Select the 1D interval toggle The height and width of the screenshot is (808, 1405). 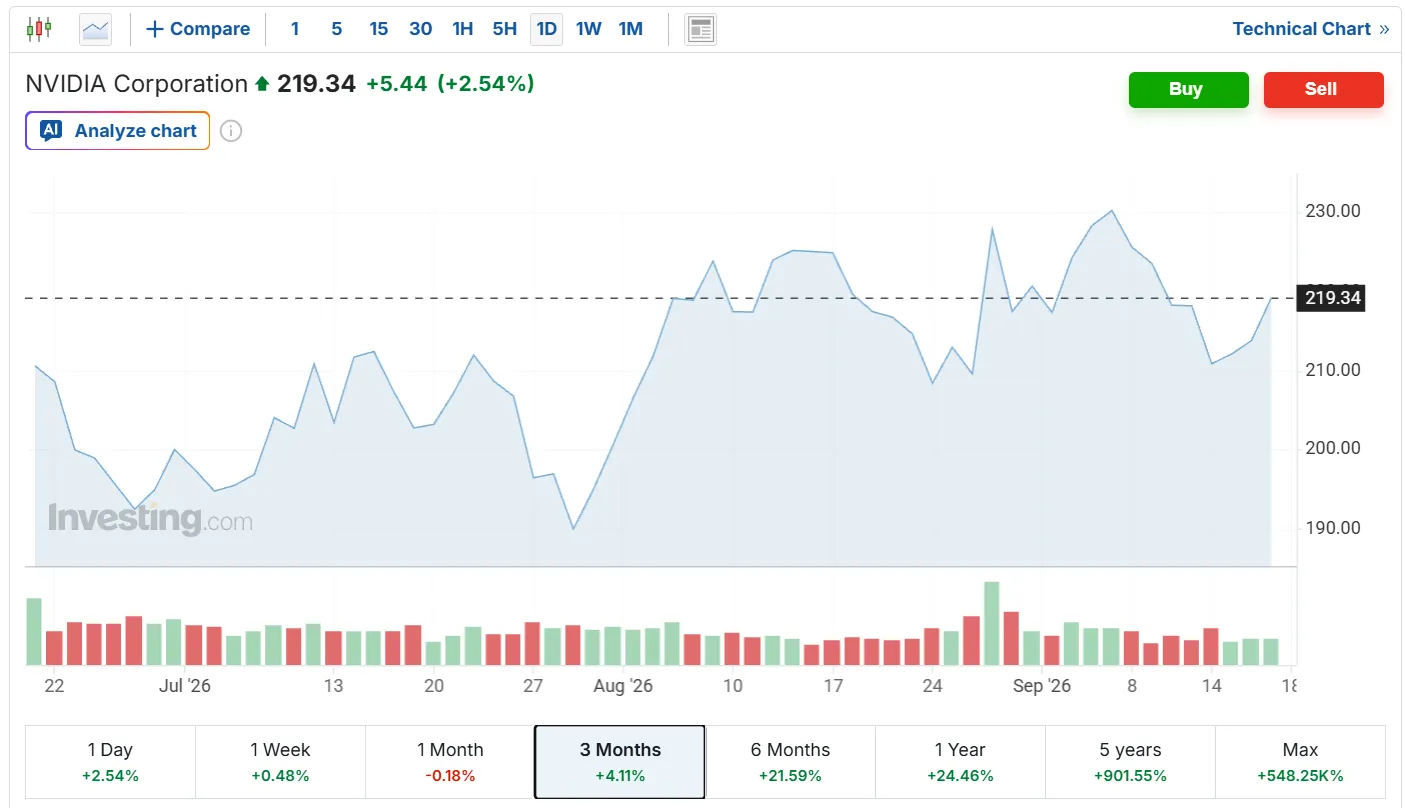(x=546, y=29)
